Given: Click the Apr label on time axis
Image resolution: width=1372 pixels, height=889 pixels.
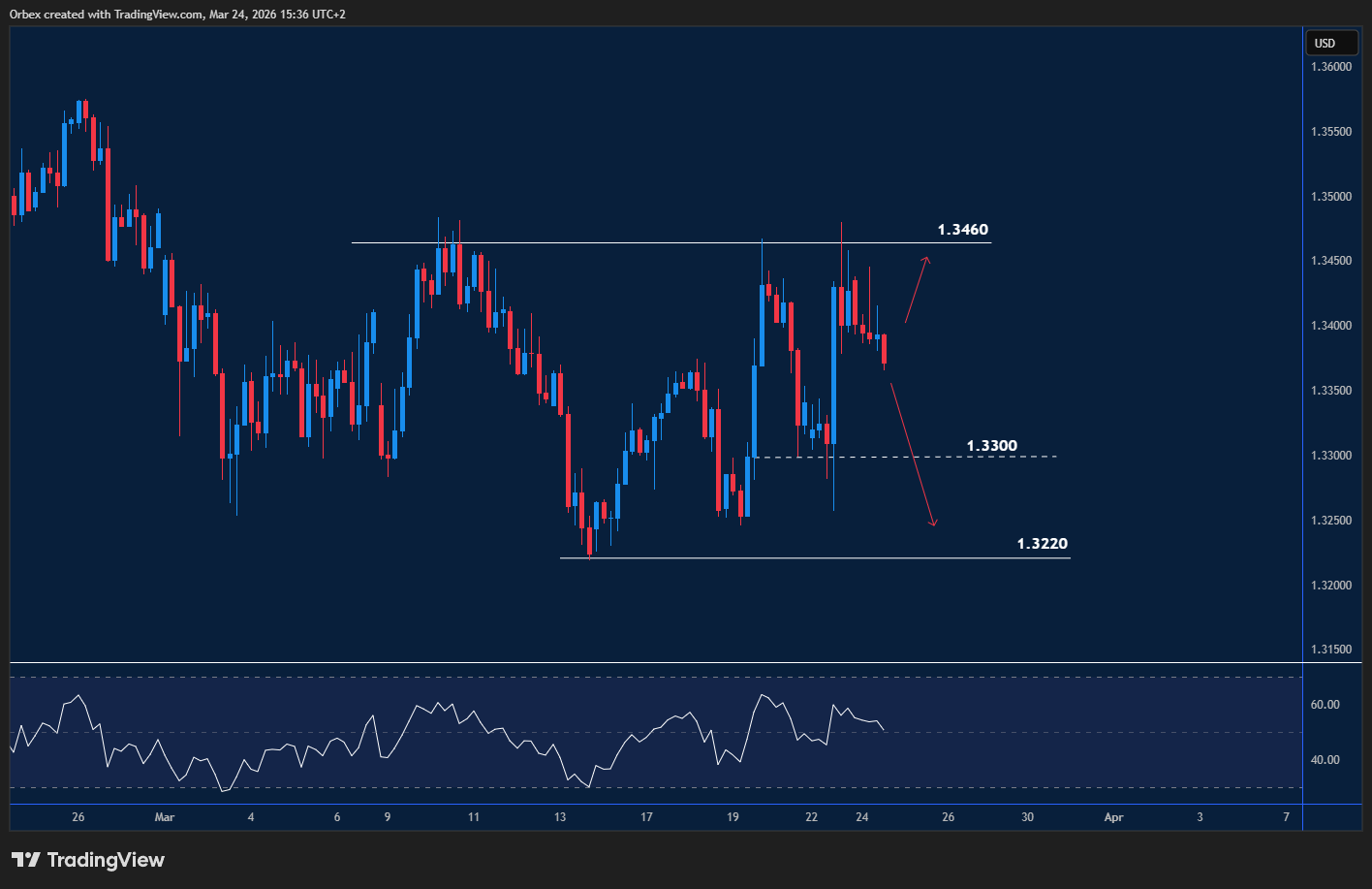Looking at the screenshot, I should [1113, 817].
